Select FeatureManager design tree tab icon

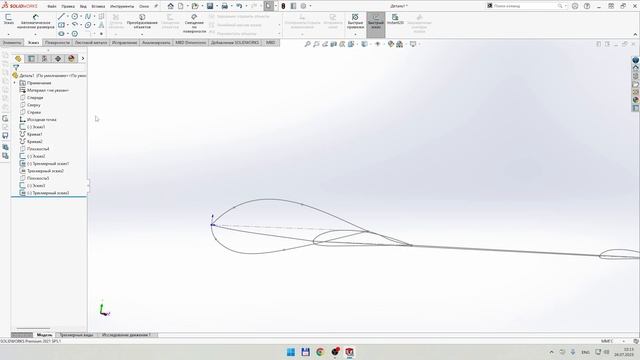[18, 58]
